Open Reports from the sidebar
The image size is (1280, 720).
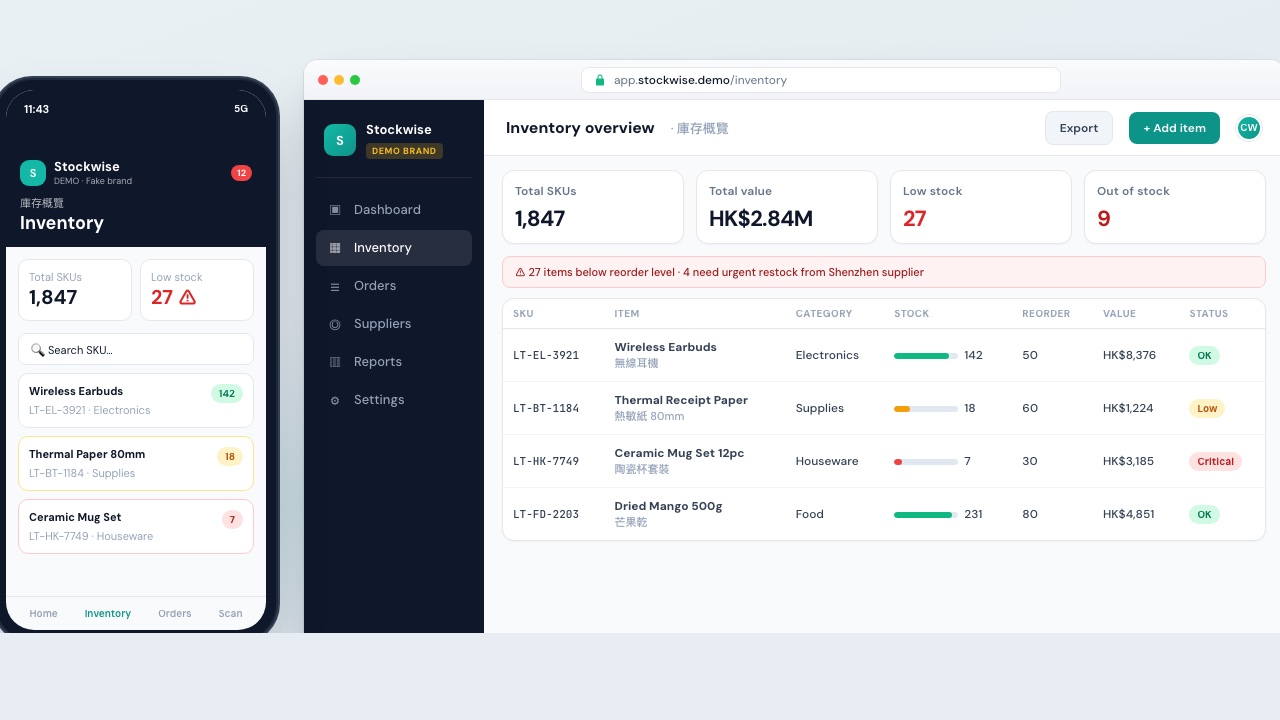[394, 362]
